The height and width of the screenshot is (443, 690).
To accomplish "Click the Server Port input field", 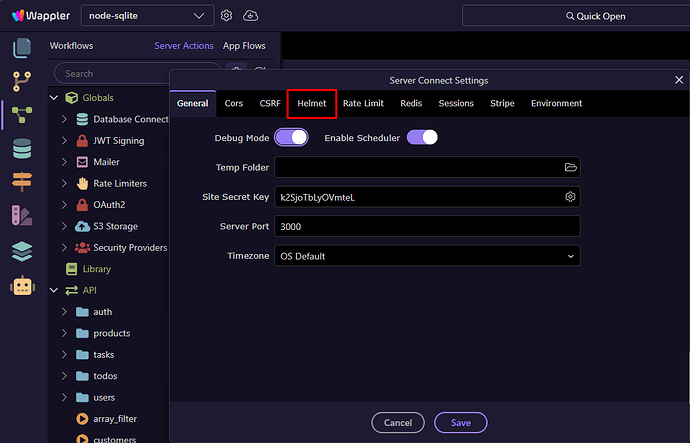I will (x=427, y=227).
